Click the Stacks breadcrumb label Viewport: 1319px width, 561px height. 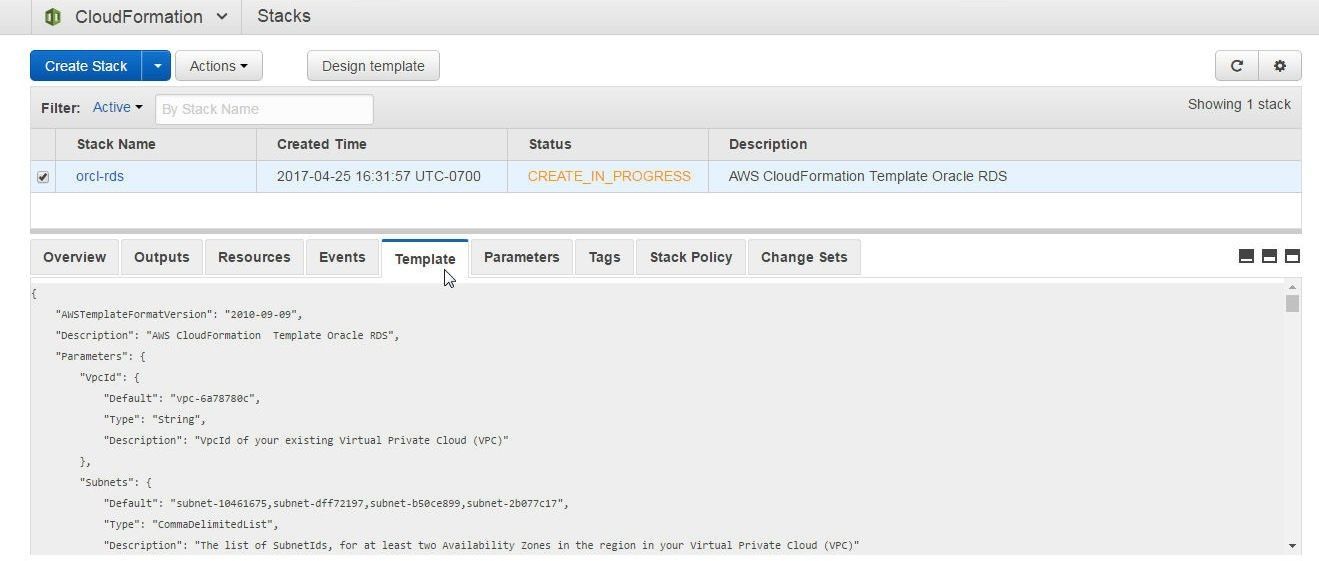click(284, 16)
